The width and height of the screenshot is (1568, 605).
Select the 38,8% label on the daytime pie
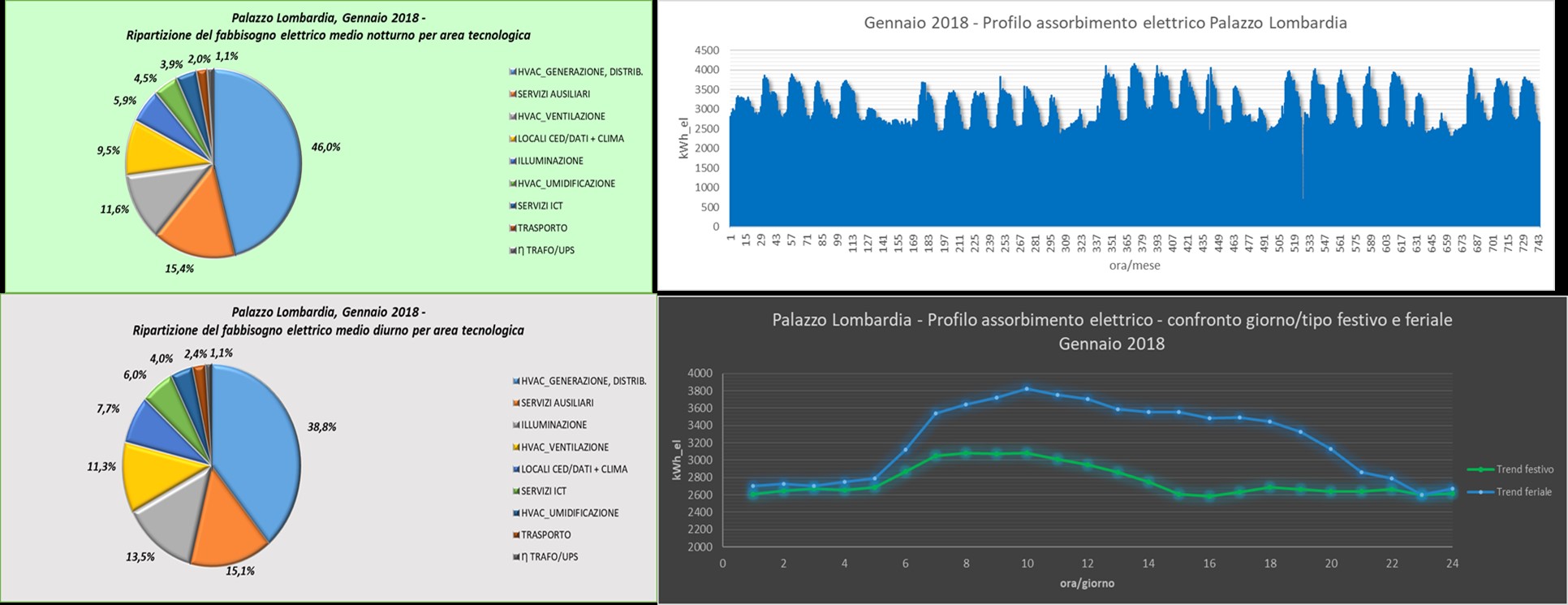[x=321, y=426]
